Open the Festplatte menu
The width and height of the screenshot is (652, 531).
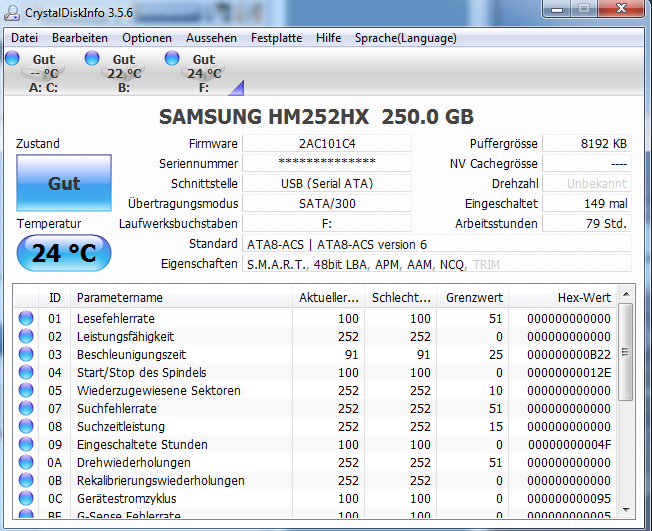click(x=277, y=38)
